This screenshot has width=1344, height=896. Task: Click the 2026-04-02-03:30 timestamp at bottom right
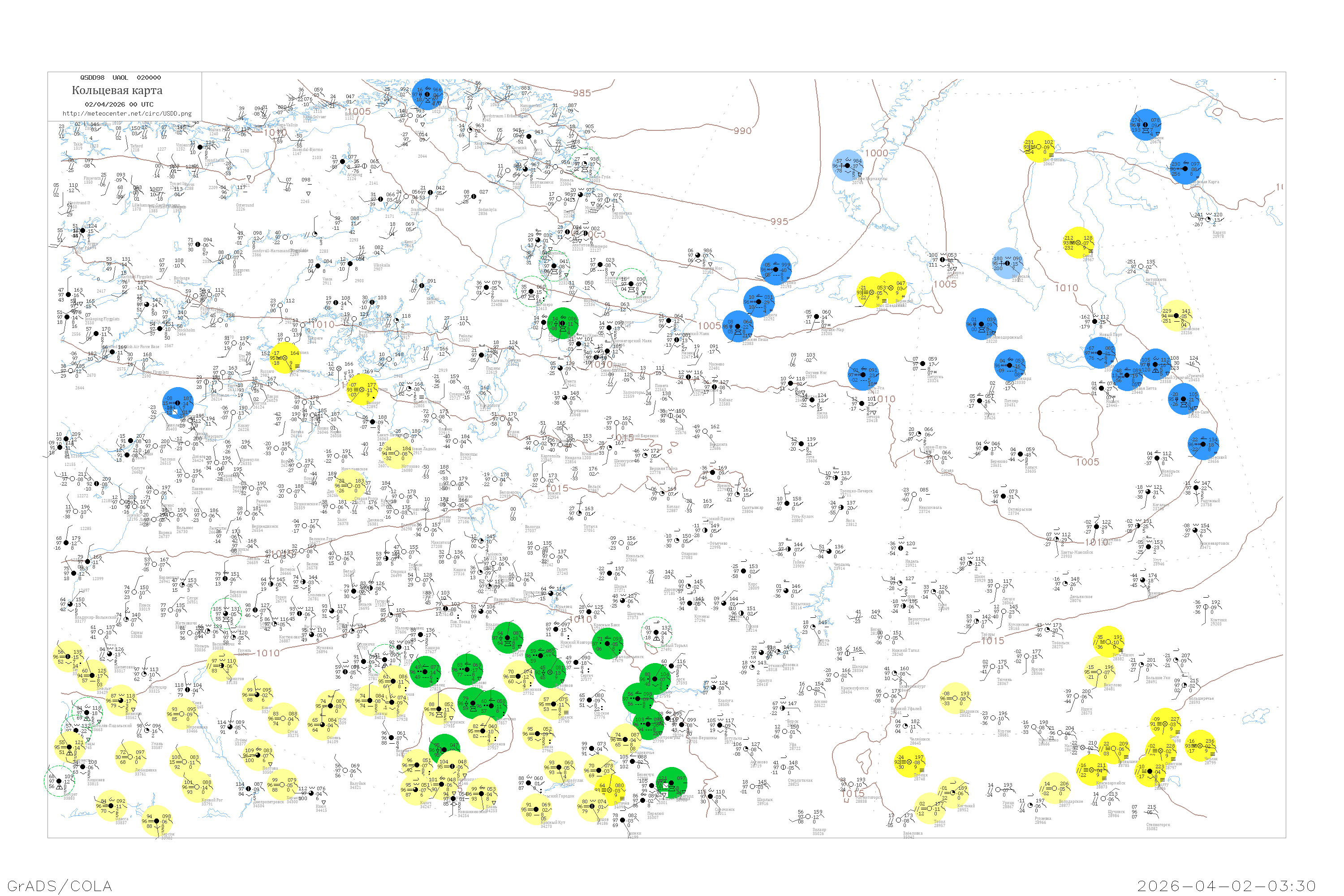(x=1226, y=886)
